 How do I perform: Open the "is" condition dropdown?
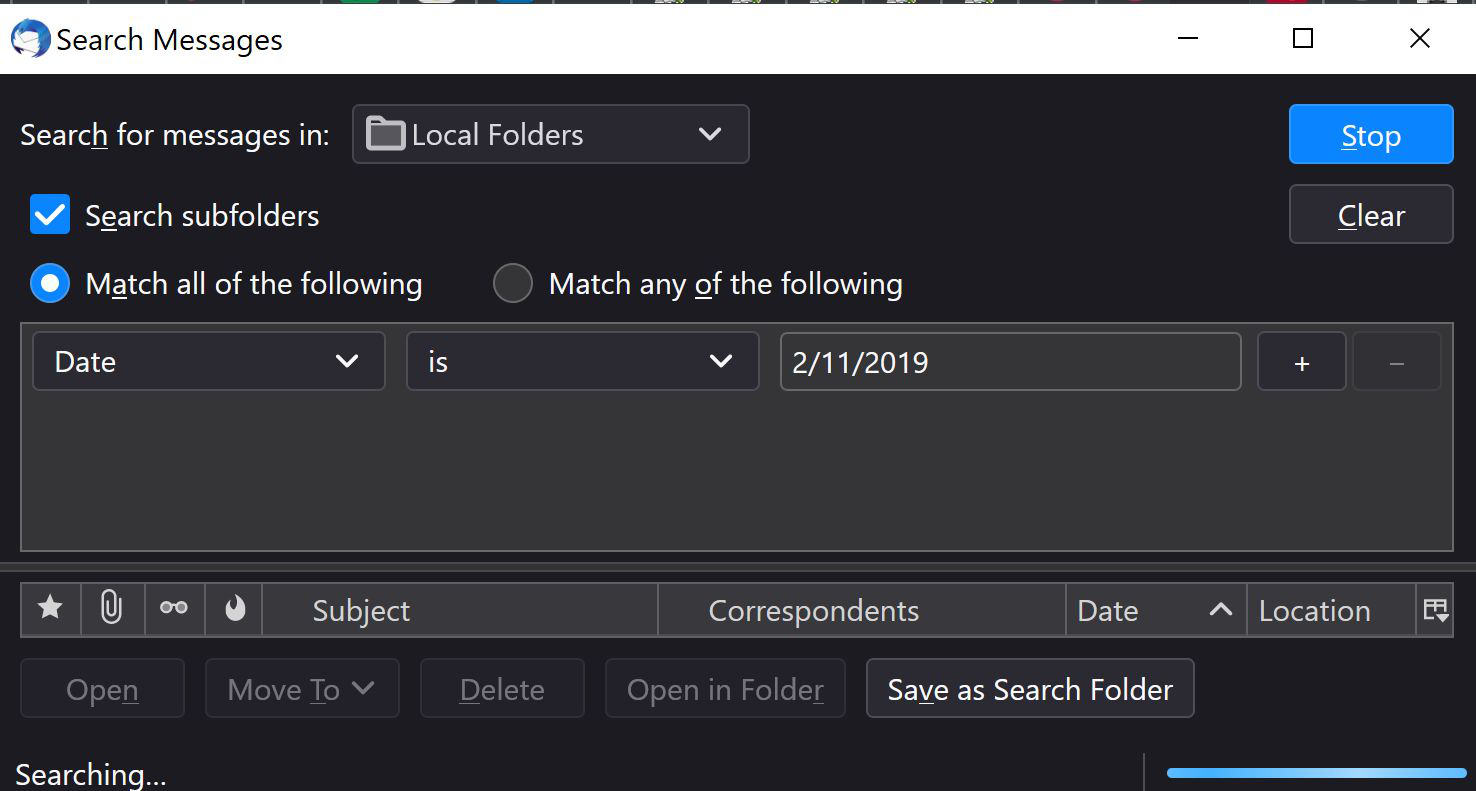[x=582, y=362]
